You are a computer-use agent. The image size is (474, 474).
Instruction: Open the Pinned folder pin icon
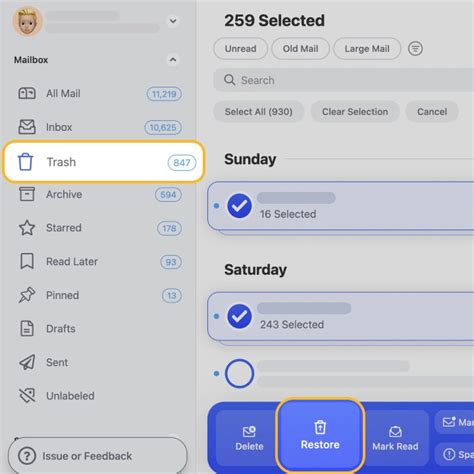[27, 295]
